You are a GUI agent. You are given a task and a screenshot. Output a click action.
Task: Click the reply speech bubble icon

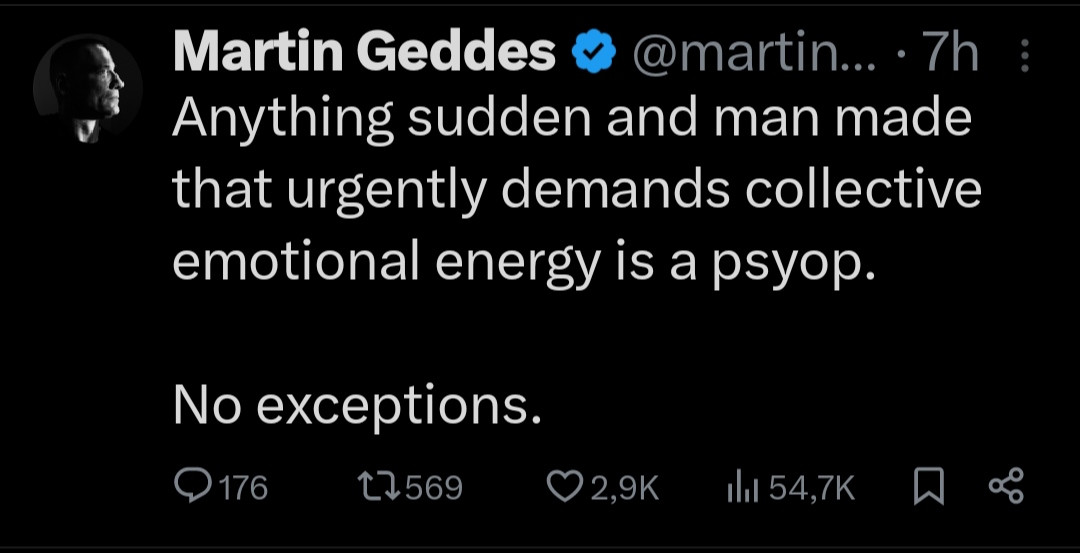pos(190,487)
